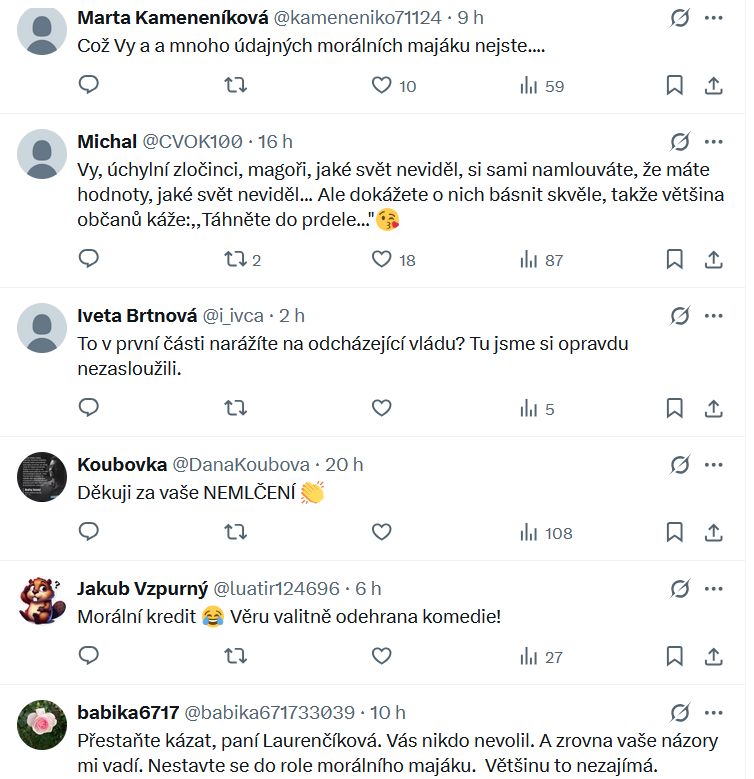This screenshot has height=779, width=754.
Task: Like Marta Kameneníková's tweet
Action: [x=381, y=86]
